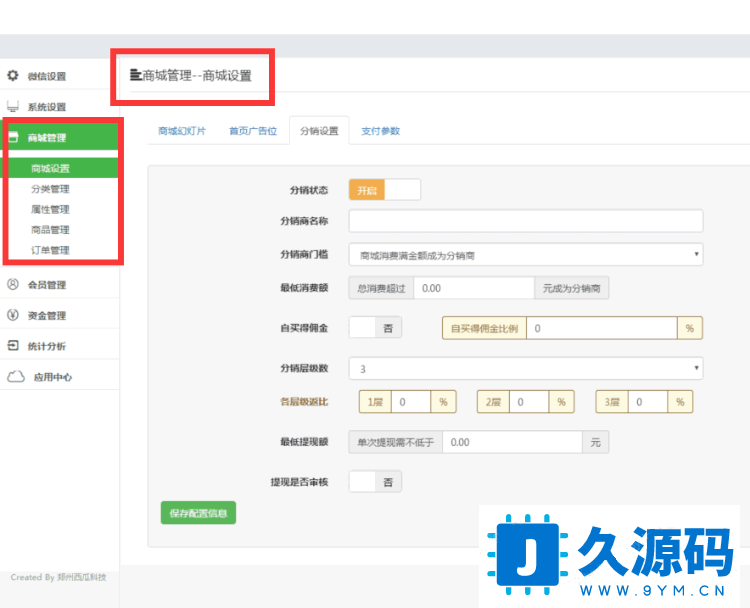Open the 分销商门槛 dropdown
Screen dimensions: 750x608
(525, 255)
